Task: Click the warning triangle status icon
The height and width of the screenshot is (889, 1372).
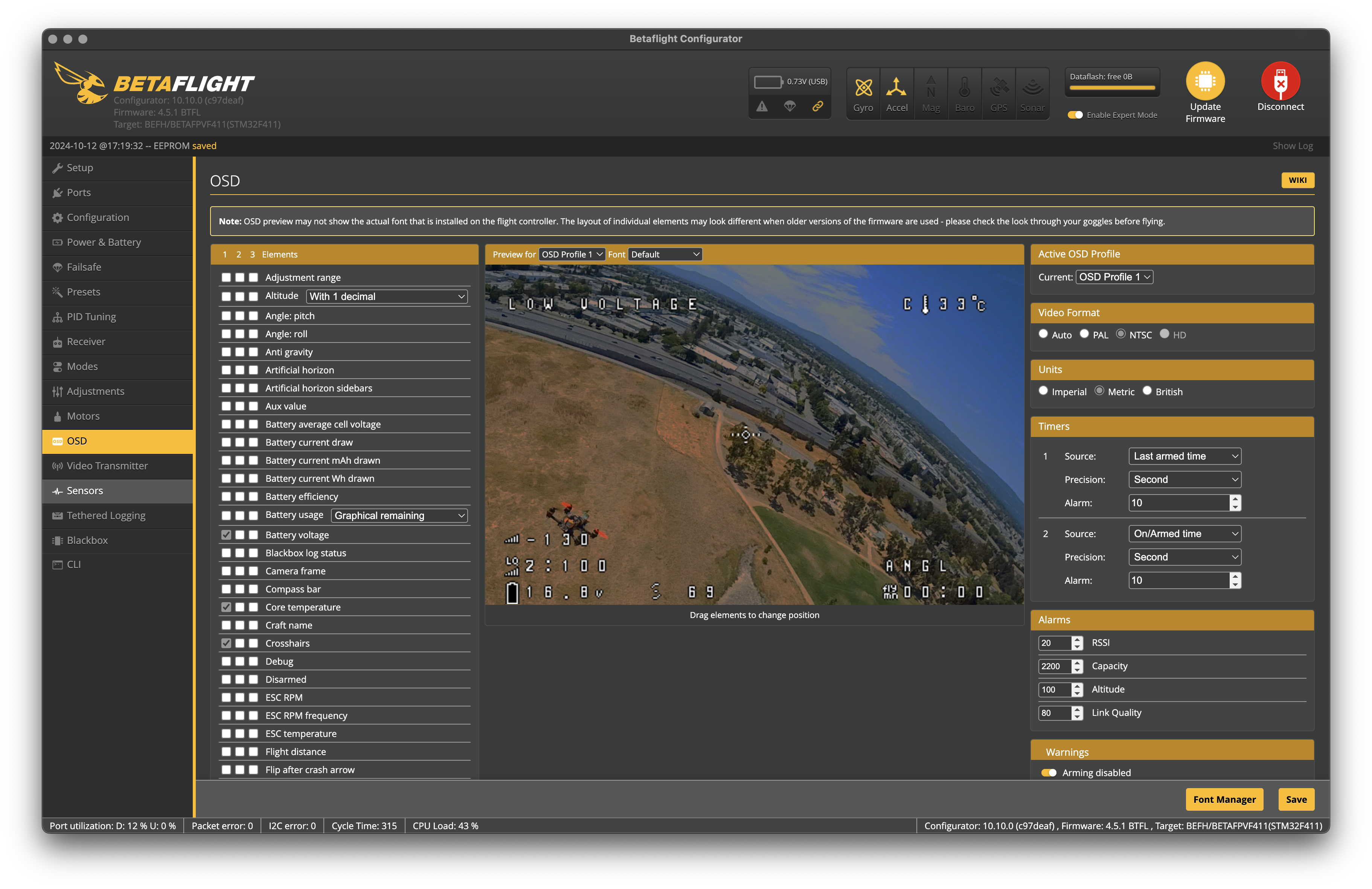Action: [x=762, y=106]
